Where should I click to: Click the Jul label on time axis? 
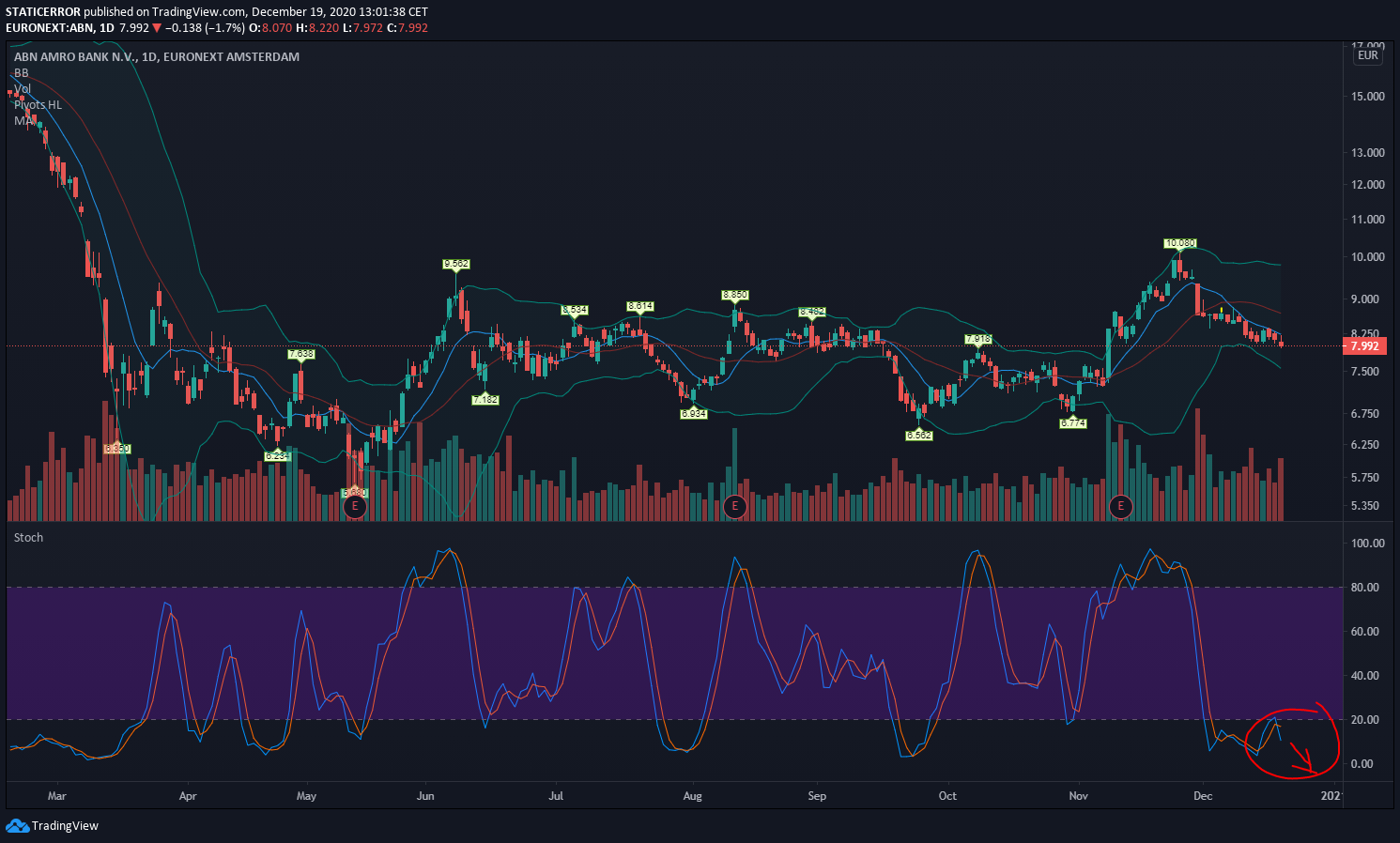point(556,796)
